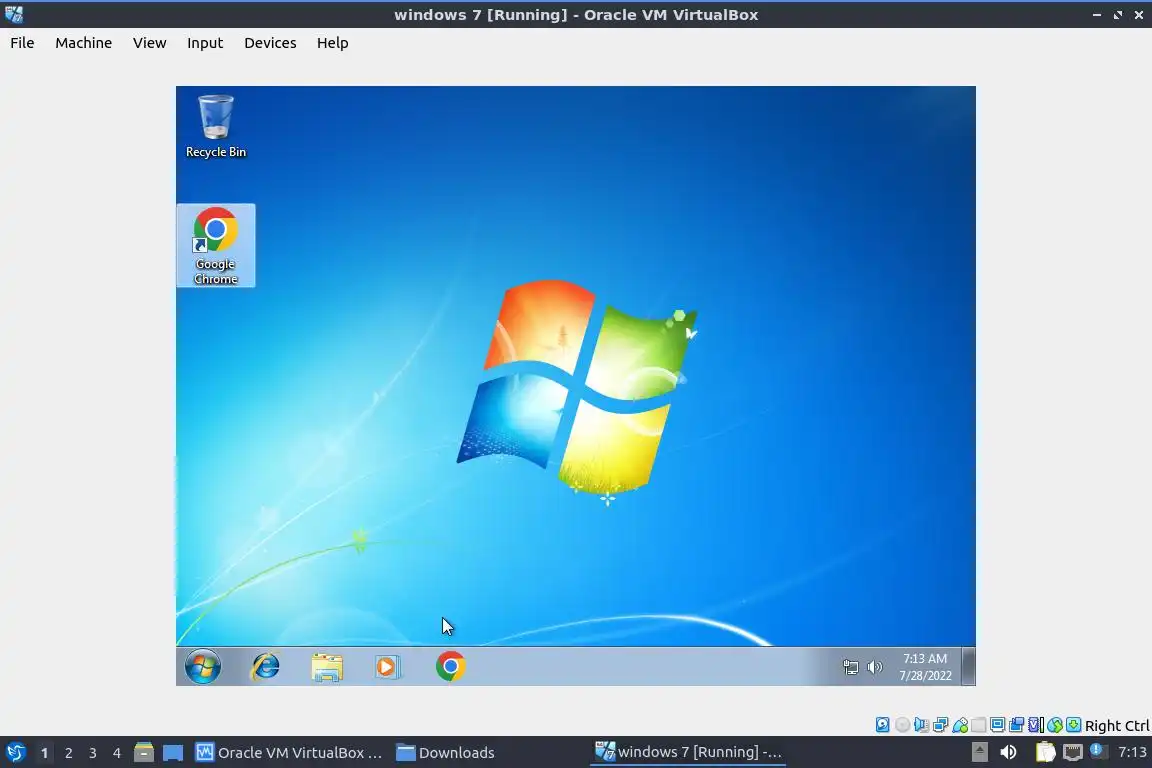1152x768 pixels.
Task: Click the removable media eject tray icon
Action: [979, 752]
